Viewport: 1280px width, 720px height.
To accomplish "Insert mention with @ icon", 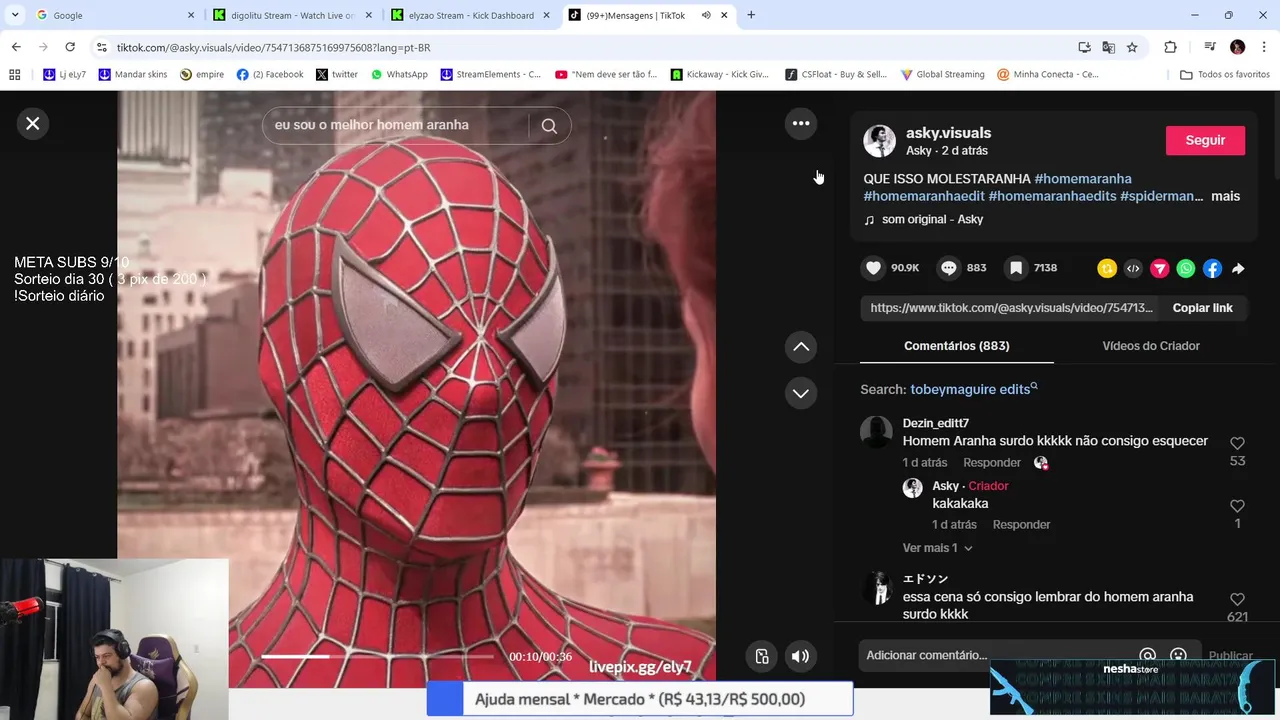I will point(1147,655).
